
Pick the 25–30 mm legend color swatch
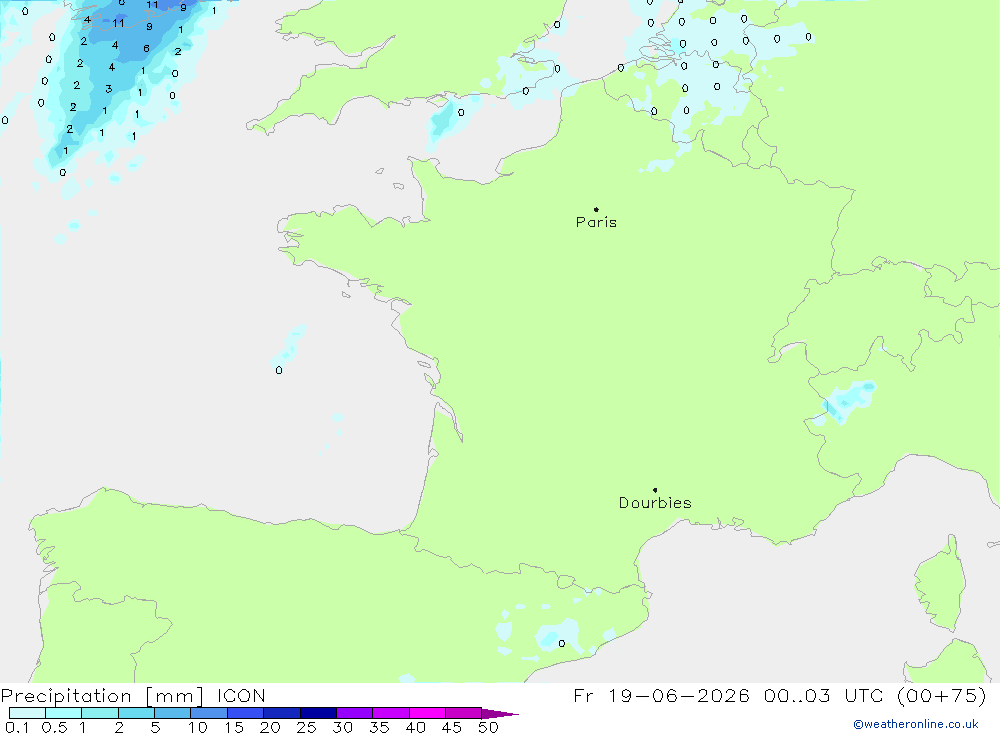pyautogui.click(x=318, y=713)
